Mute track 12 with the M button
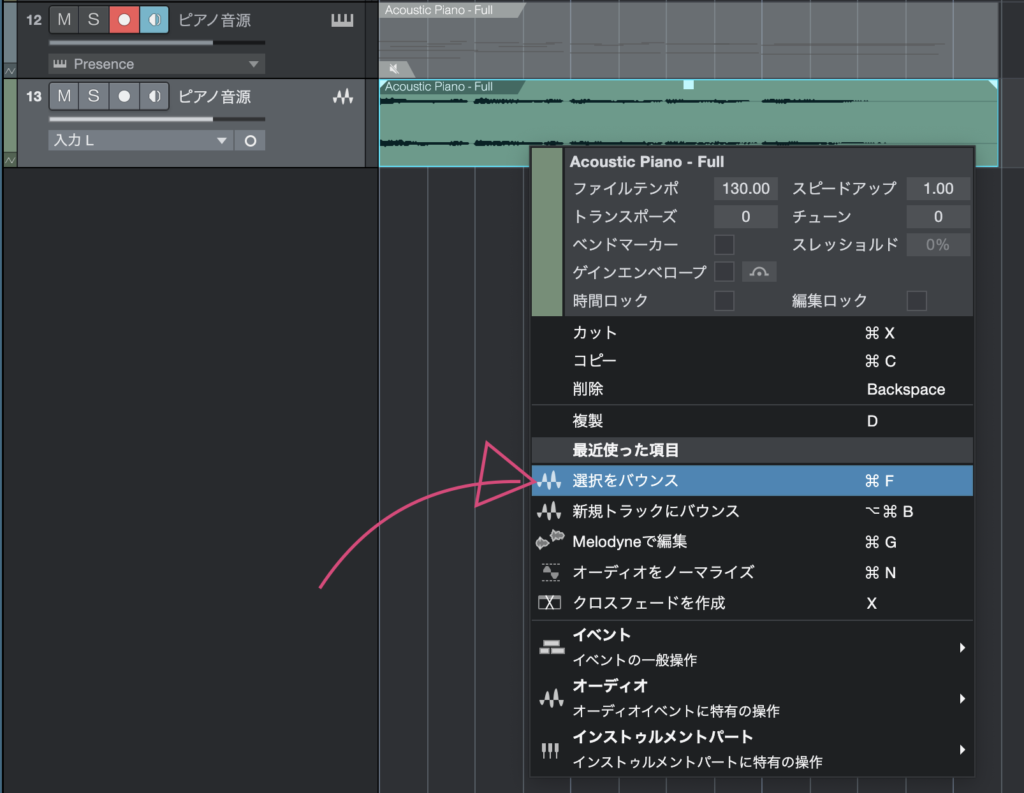This screenshot has width=1024, height=793. pyautogui.click(x=64, y=19)
